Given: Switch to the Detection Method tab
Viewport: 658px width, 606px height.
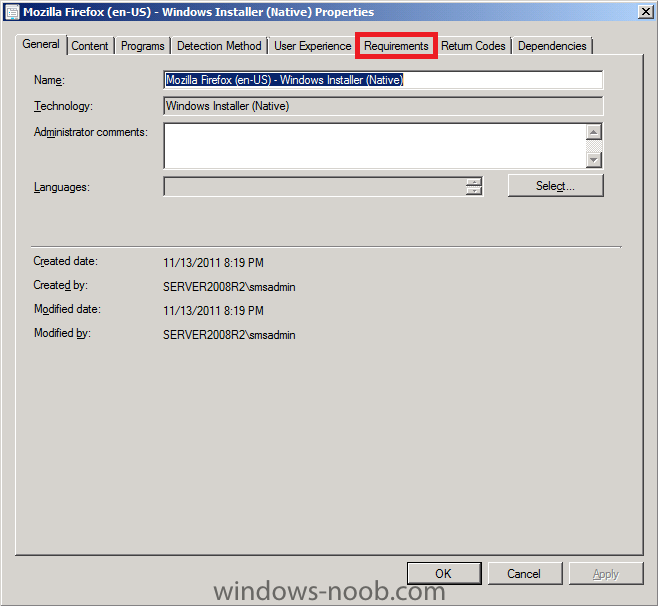Looking at the screenshot, I should [219, 46].
